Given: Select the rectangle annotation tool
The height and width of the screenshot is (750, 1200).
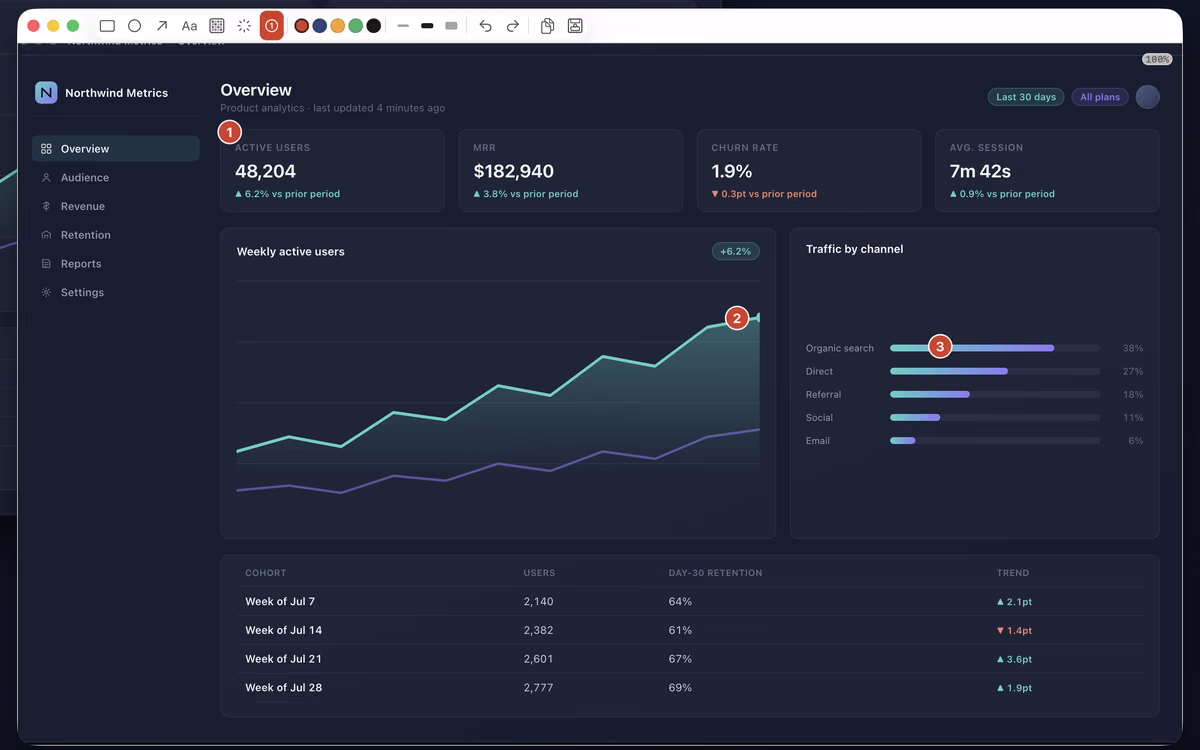Looking at the screenshot, I should click(107, 26).
